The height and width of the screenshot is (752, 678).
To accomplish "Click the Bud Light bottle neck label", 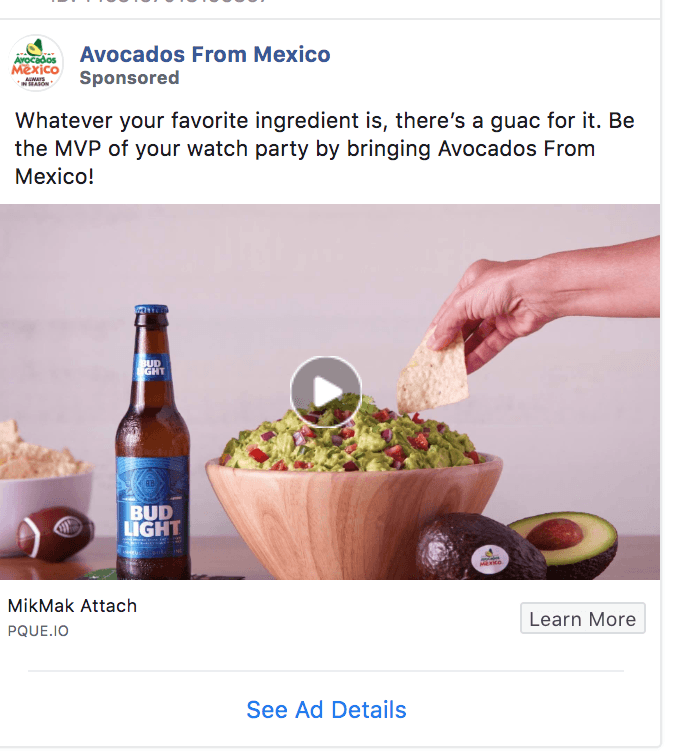I will 152,367.
